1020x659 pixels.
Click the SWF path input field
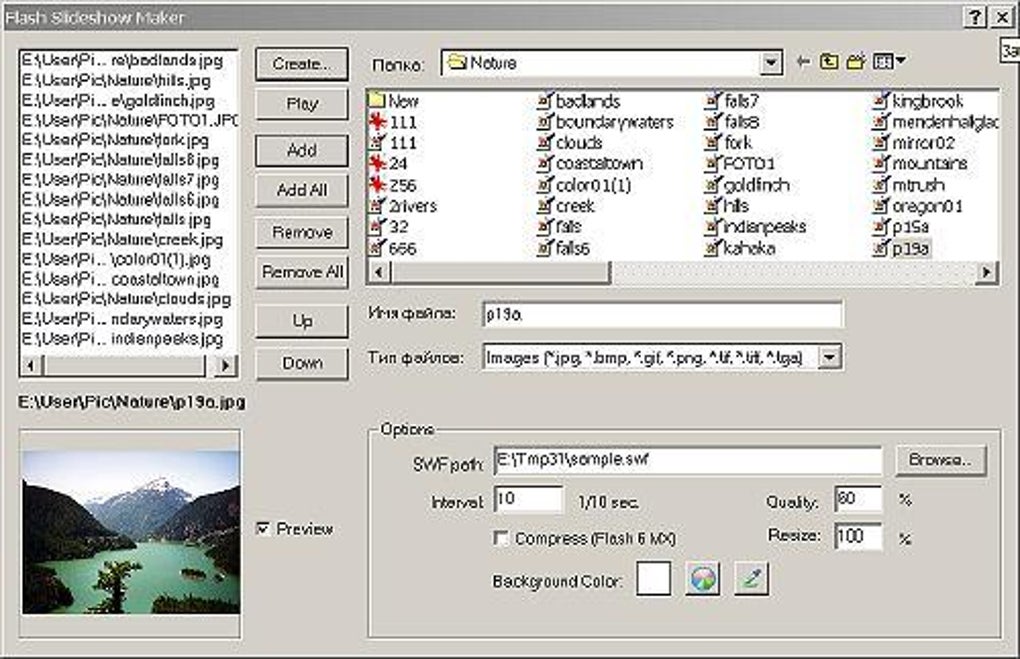pyautogui.click(x=688, y=460)
